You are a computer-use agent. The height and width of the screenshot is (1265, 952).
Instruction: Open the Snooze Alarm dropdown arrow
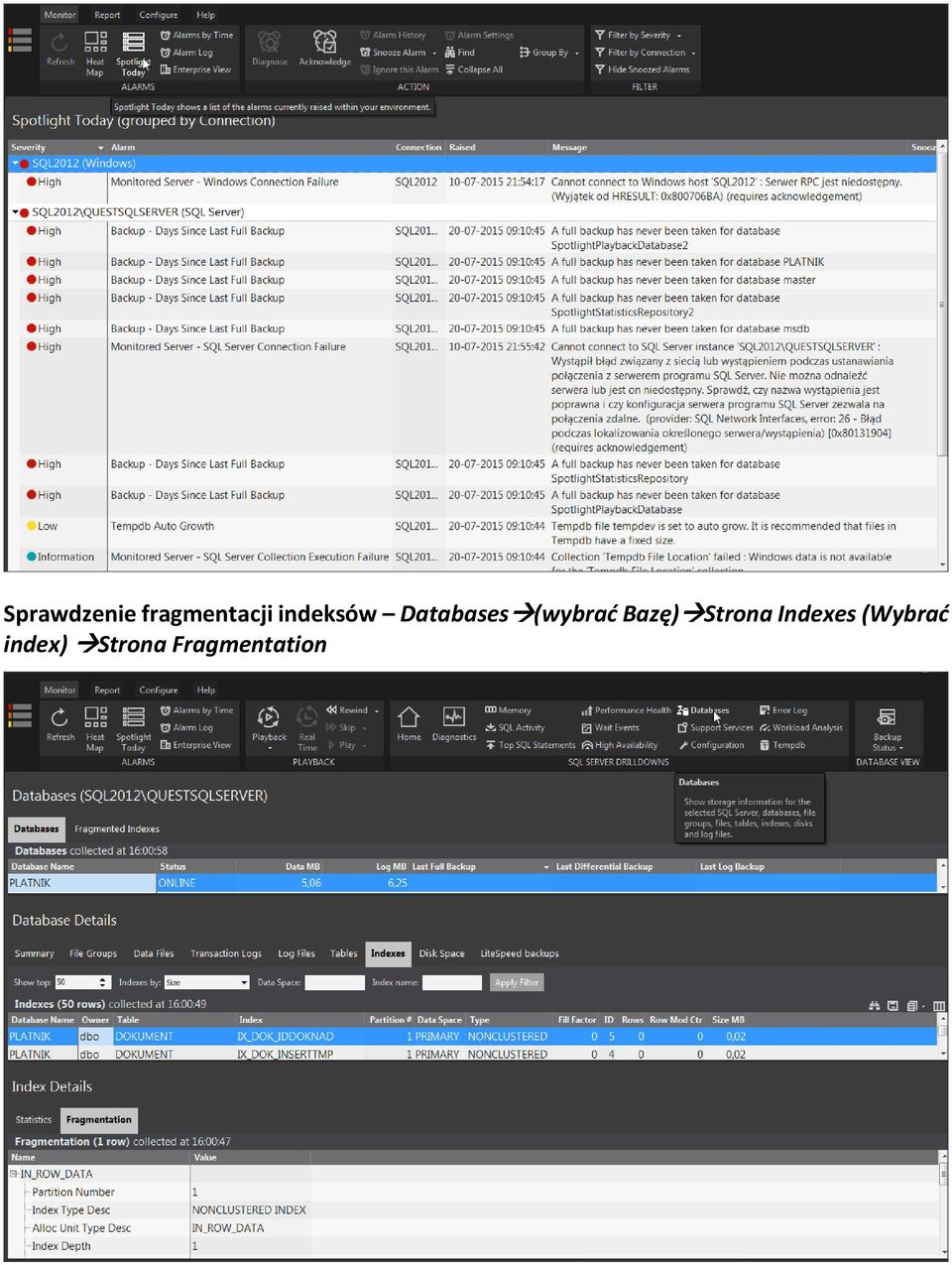(434, 54)
